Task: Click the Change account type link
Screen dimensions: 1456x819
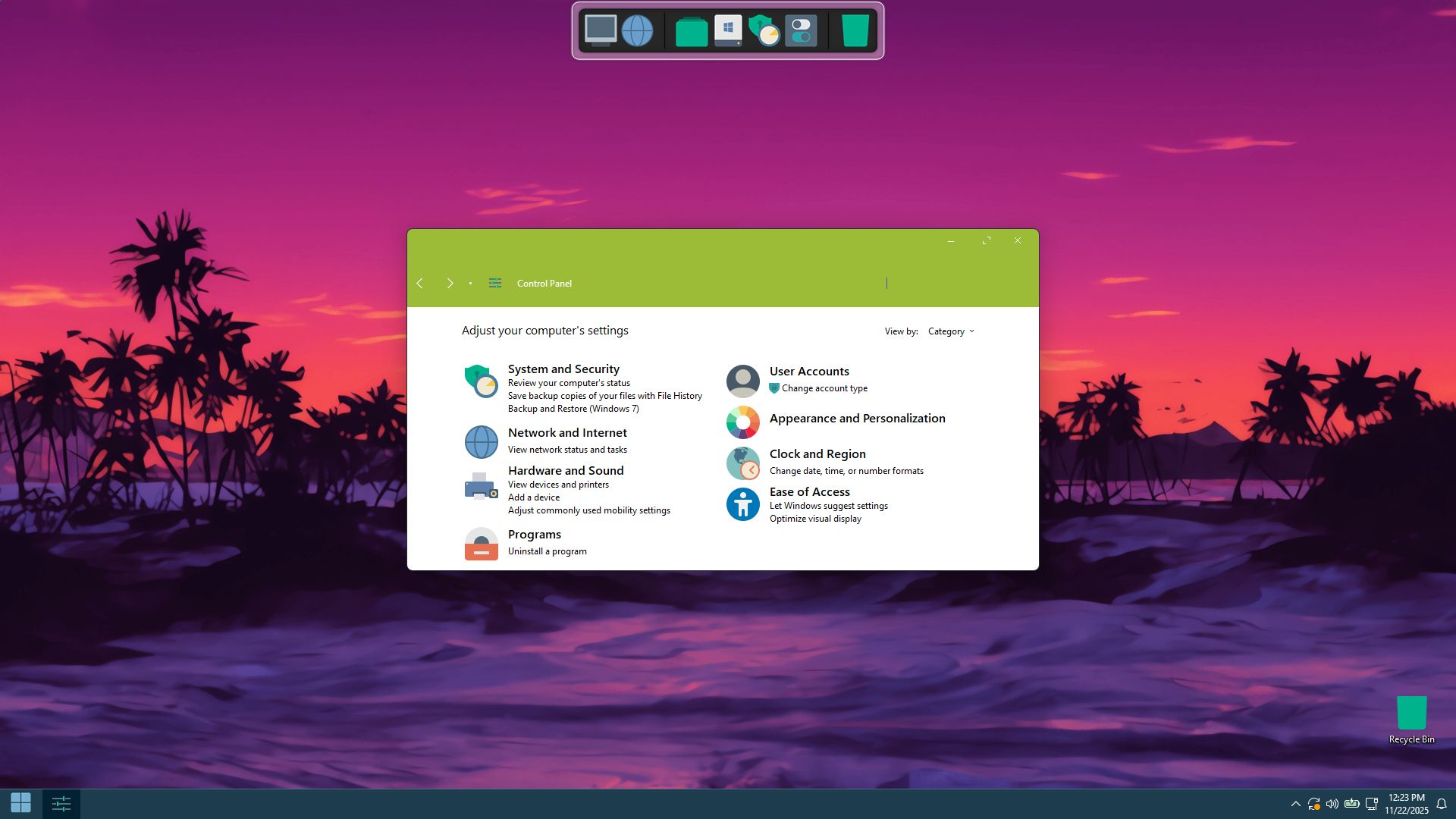Action: click(824, 388)
